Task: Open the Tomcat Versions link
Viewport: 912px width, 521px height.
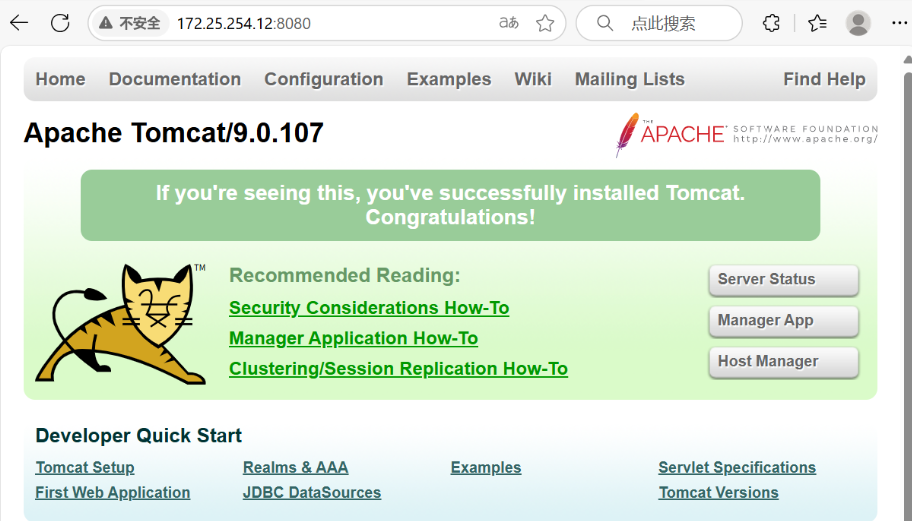Action: 718,493
